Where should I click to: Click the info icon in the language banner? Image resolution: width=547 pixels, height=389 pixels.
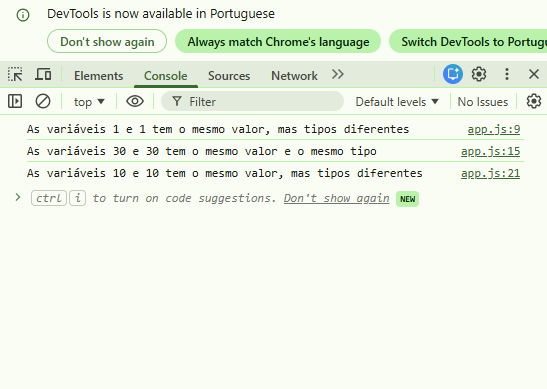(23, 15)
